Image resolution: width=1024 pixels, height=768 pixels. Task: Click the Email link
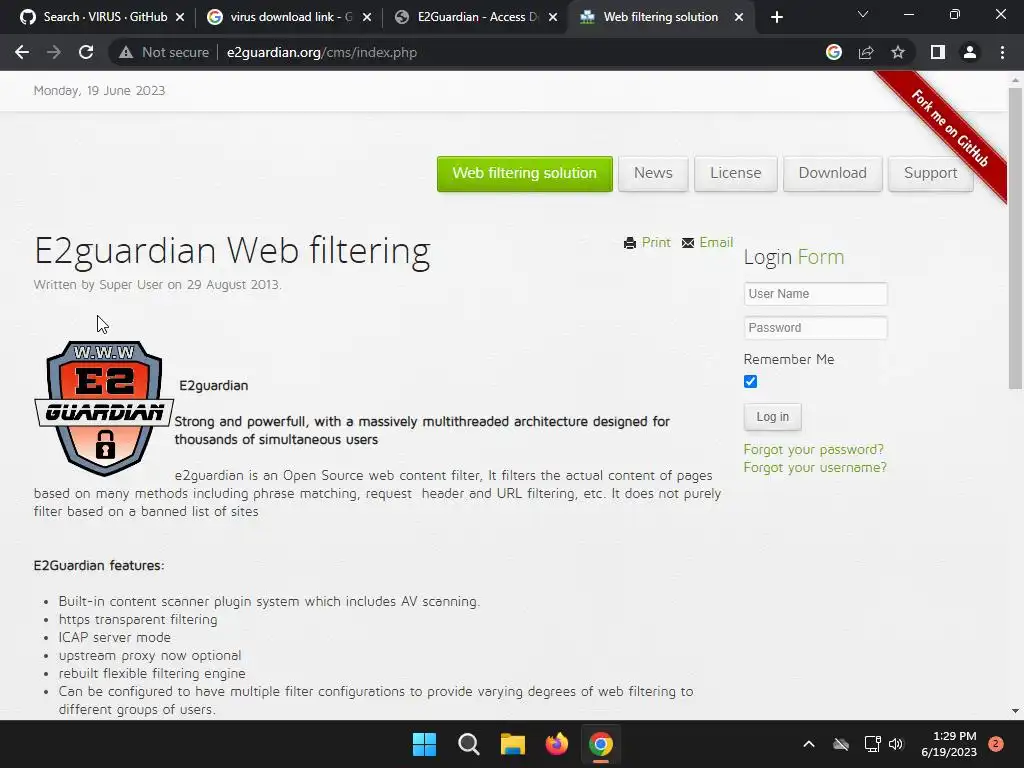pos(716,242)
